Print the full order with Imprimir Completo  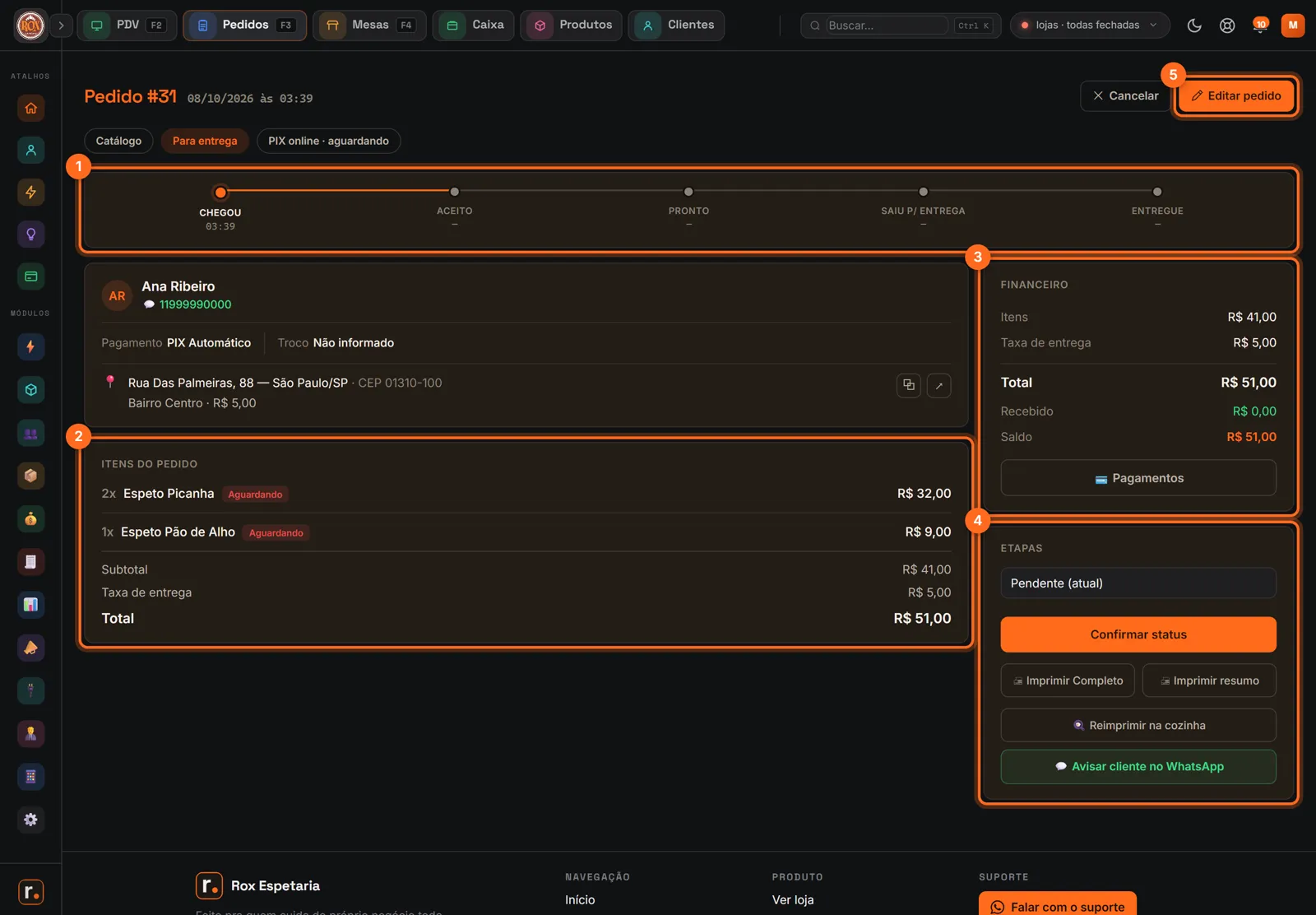click(x=1068, y=680)
